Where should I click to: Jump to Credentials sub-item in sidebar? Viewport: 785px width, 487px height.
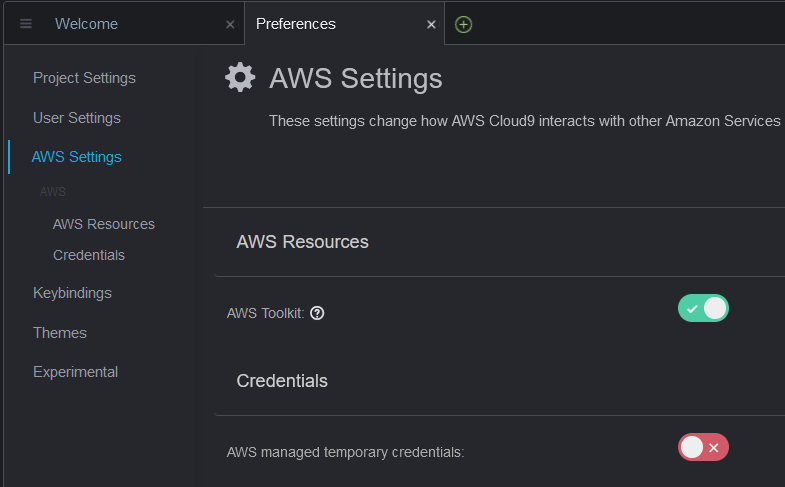[x=89, y=255]
